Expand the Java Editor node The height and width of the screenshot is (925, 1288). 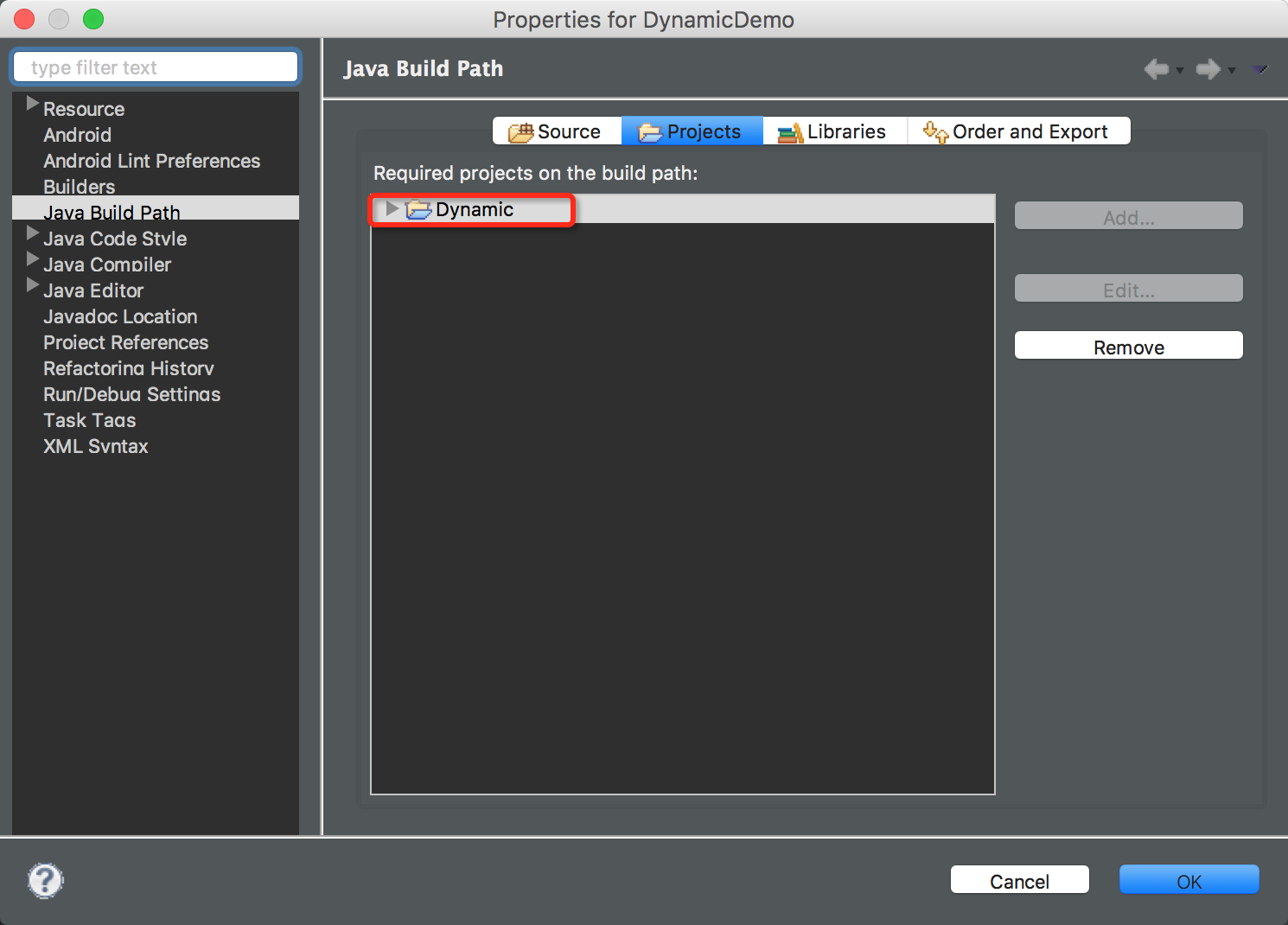(x=33, y=285)
